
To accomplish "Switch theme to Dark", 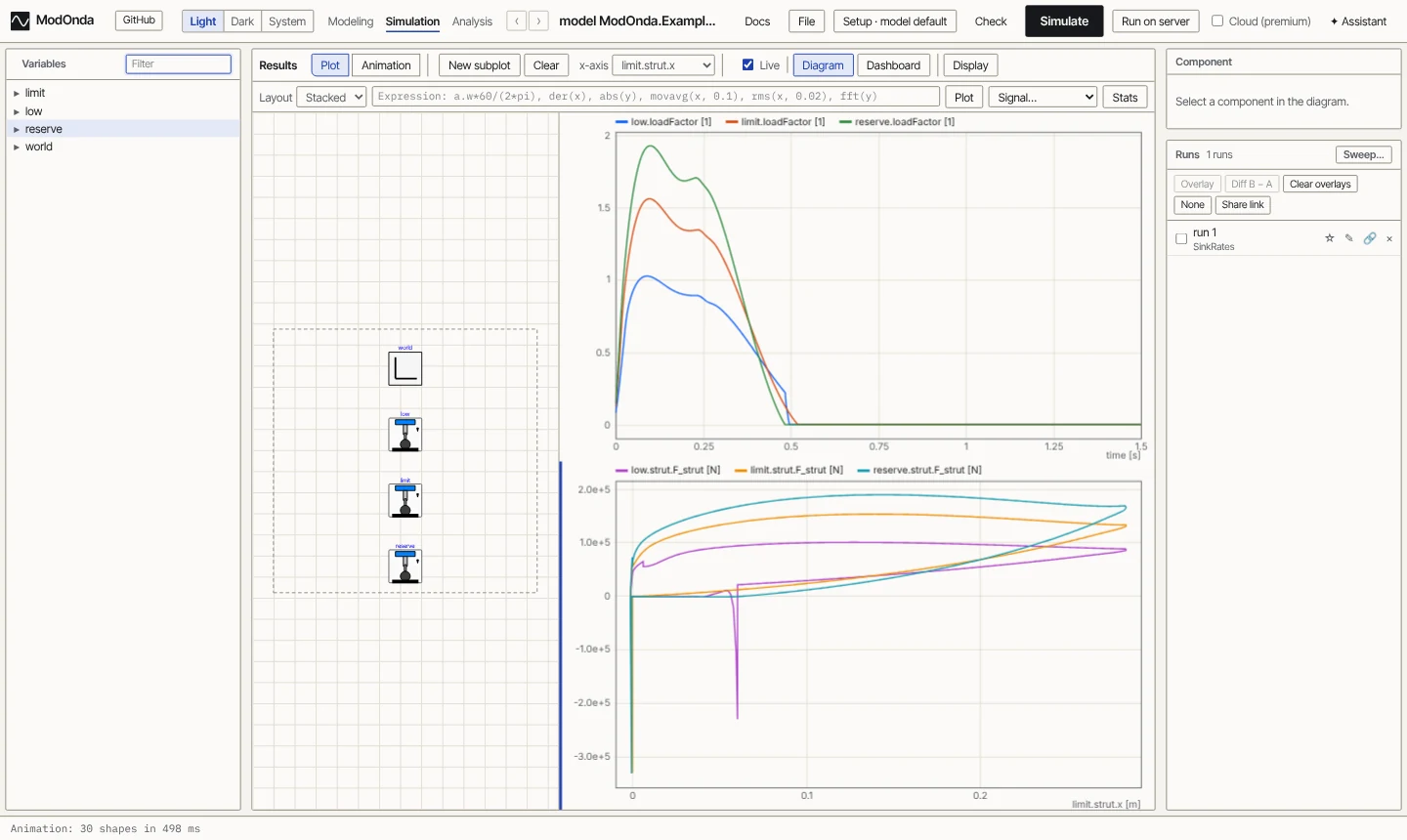I will [x=242, y=21].
